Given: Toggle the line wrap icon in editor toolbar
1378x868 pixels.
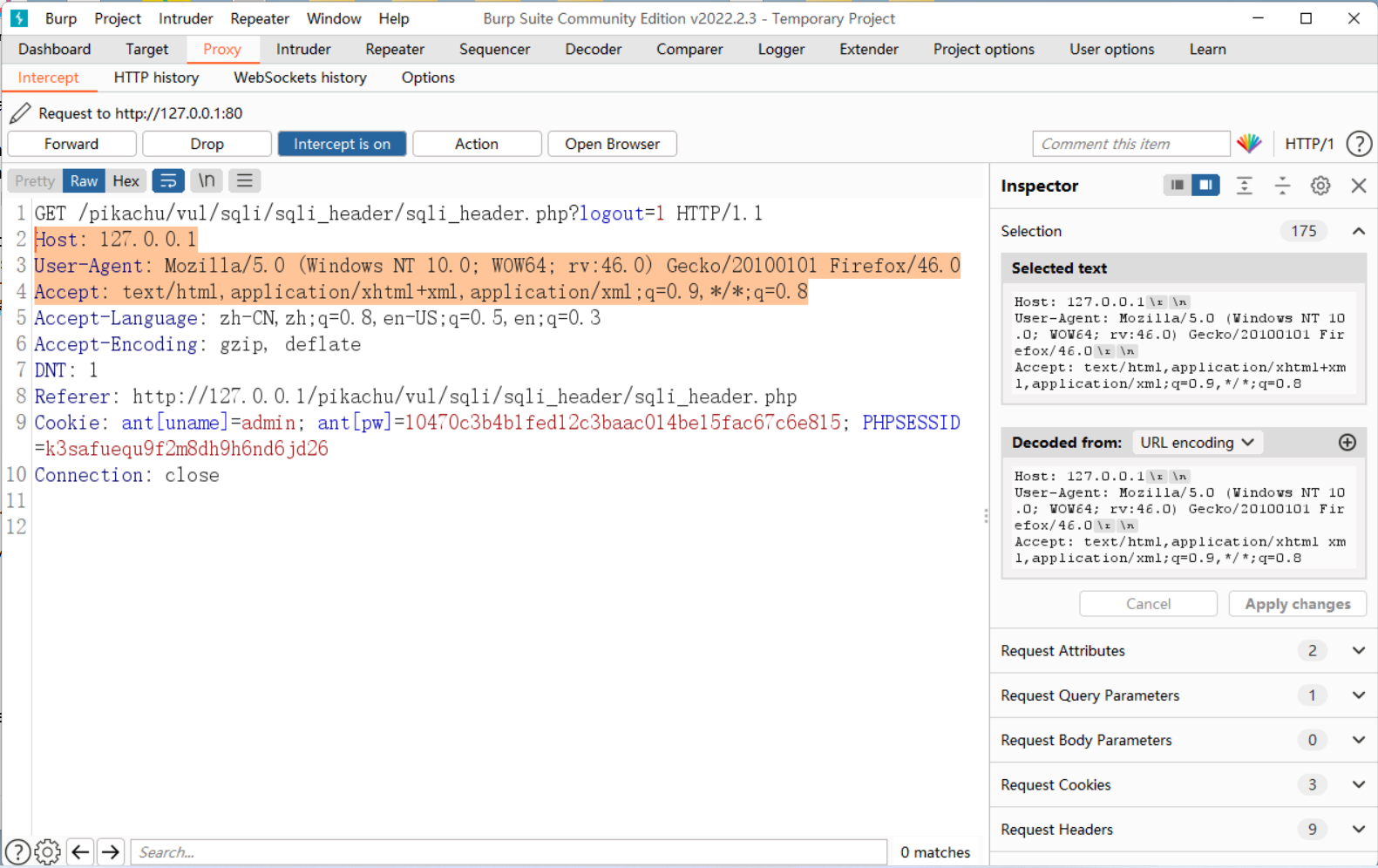Looking at the screenshot, I should [x=168, y=180].
